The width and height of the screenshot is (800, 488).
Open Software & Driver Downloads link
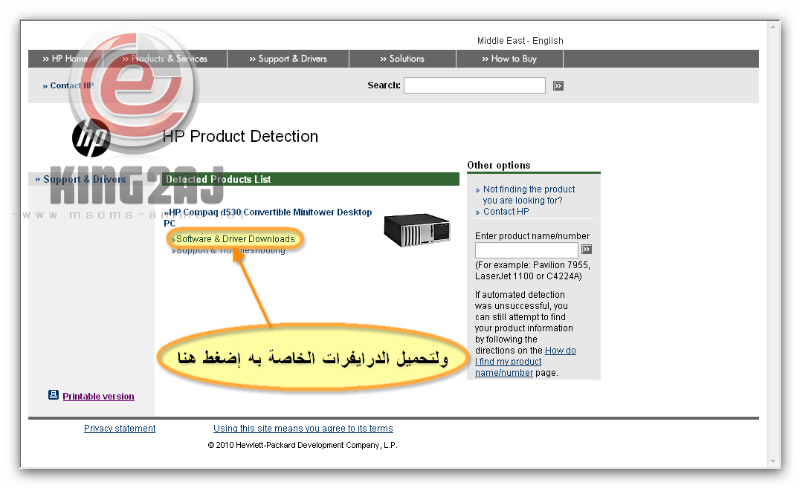pyautogui.click(x=236, y=240)
